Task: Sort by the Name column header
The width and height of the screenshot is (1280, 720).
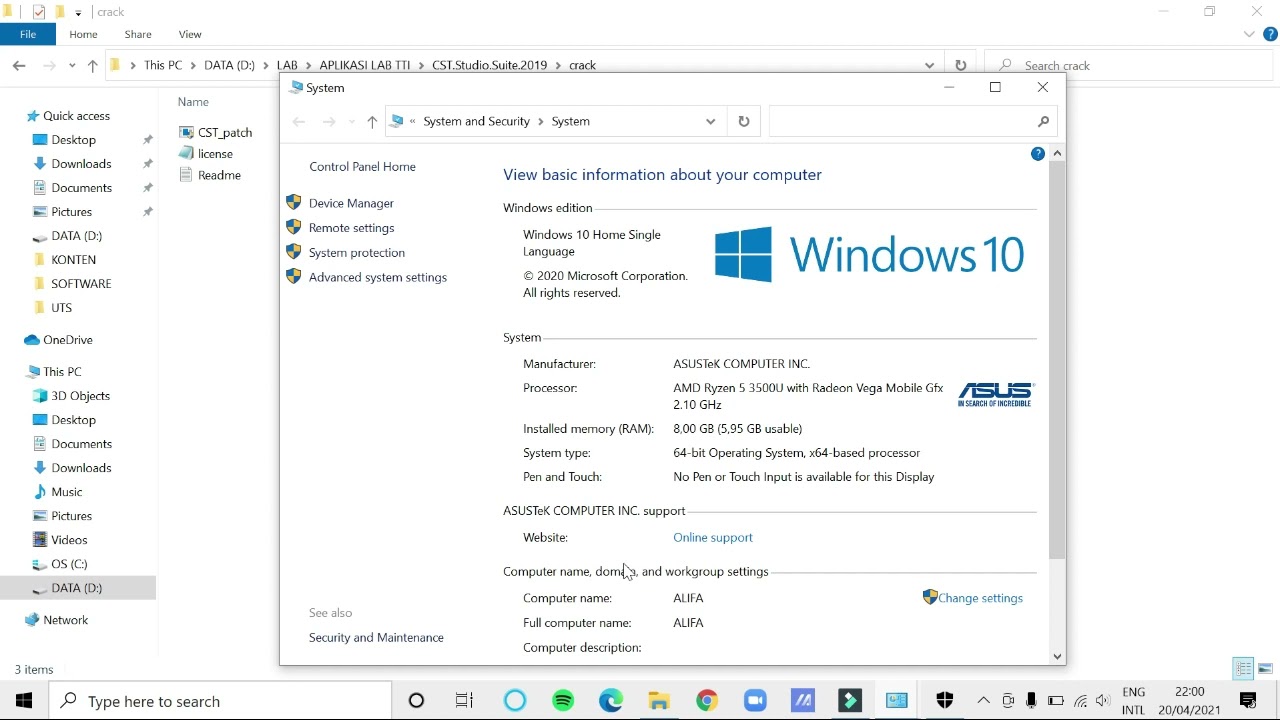Action: (193, 102)
